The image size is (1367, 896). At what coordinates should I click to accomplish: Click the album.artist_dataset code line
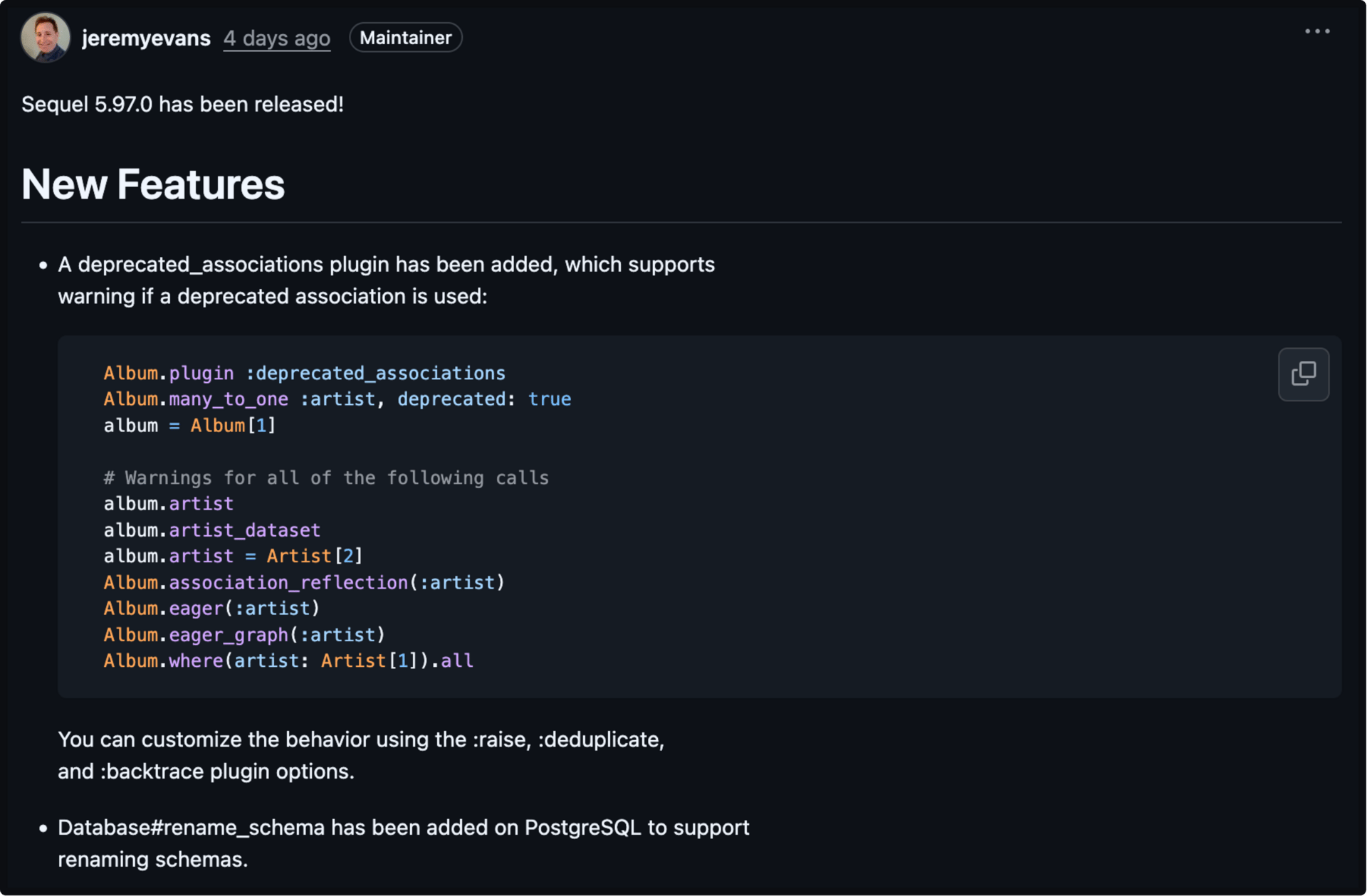212,530
